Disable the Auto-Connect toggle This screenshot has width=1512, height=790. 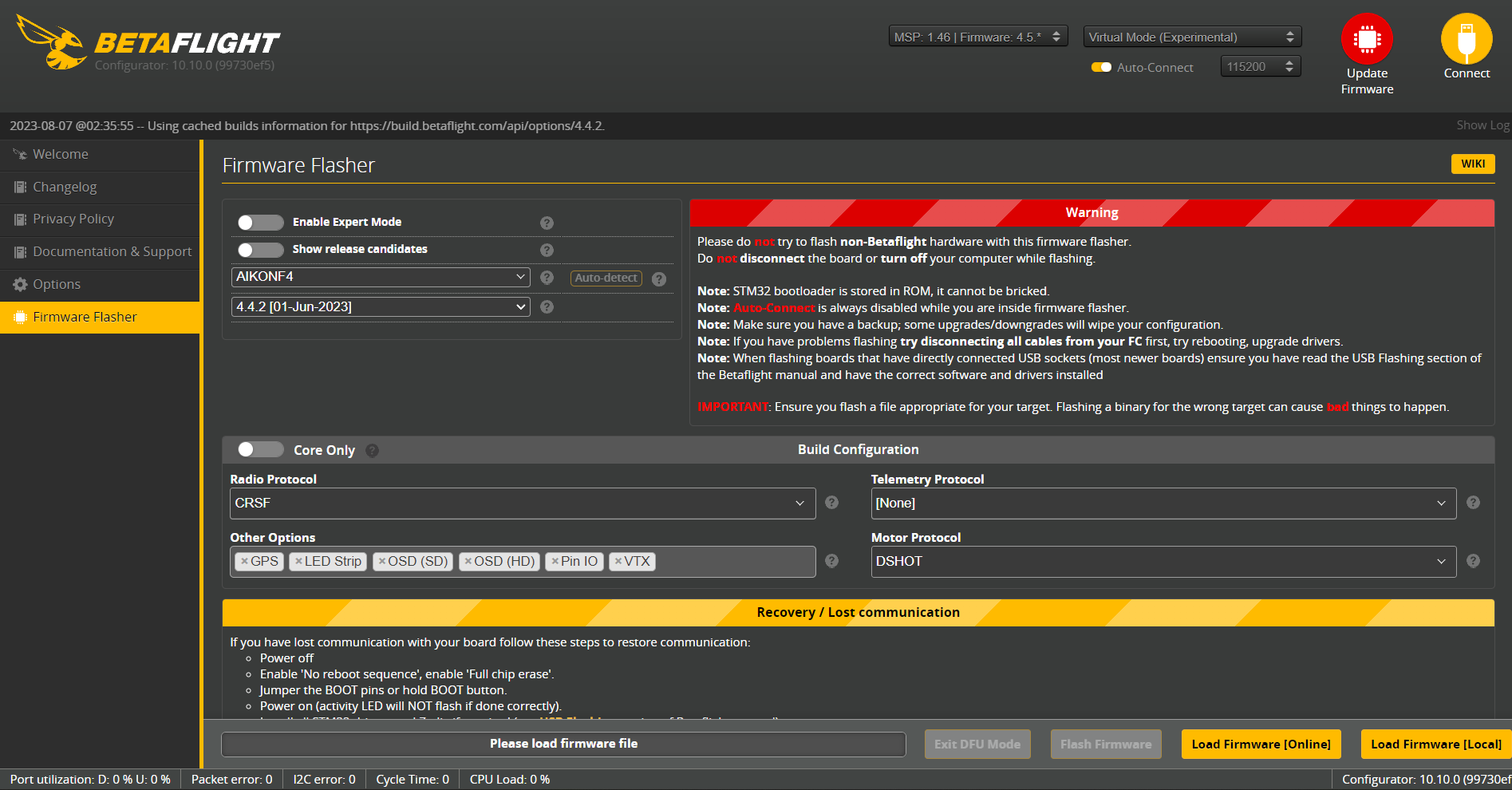tap(1101, 67)
